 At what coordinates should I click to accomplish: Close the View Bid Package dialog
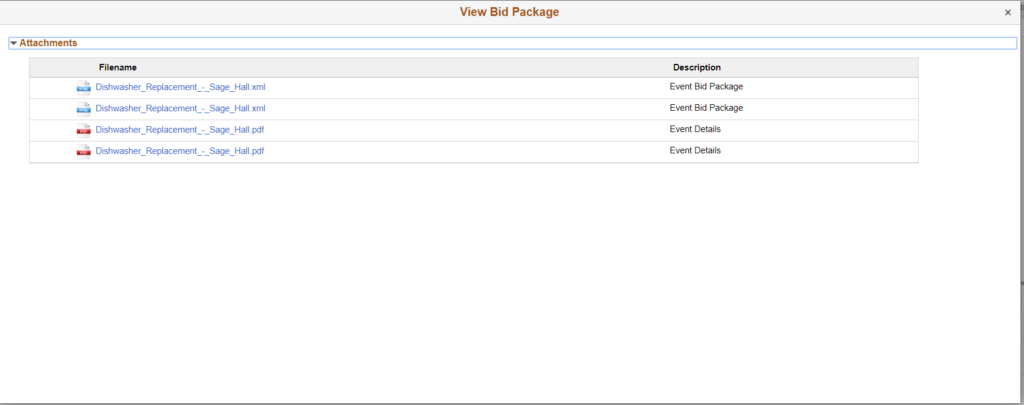point(1007,12)
